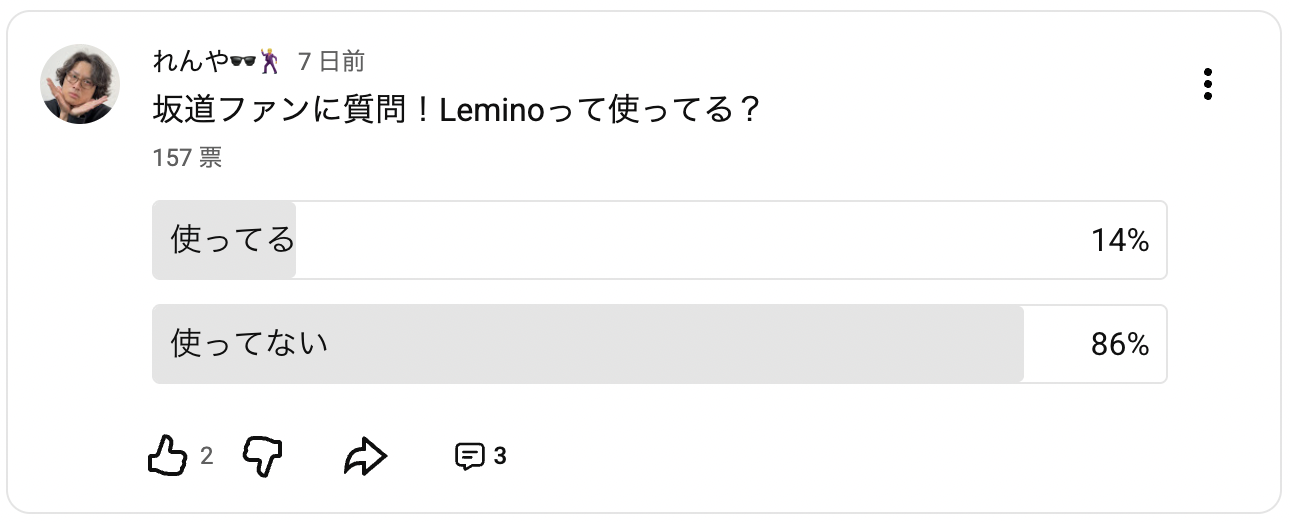Vote for the '使ってる' option label
This screenshot has width=1290, height=522.
tap(233, 240)
